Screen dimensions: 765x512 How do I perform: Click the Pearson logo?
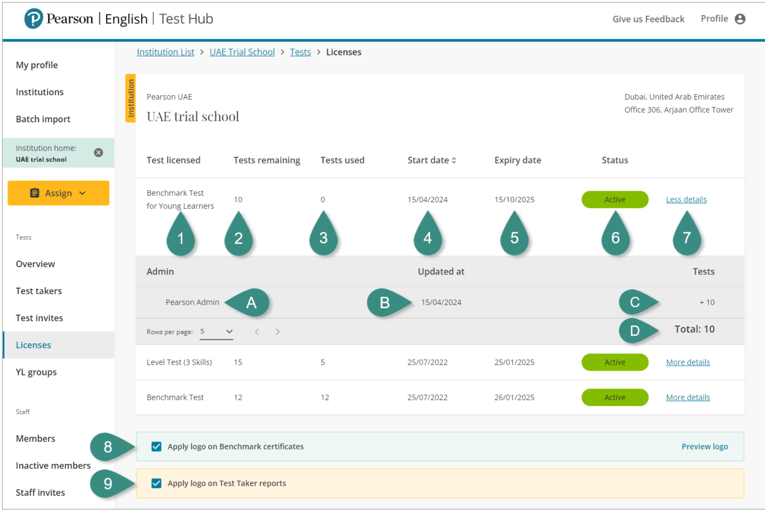point(34,19)
